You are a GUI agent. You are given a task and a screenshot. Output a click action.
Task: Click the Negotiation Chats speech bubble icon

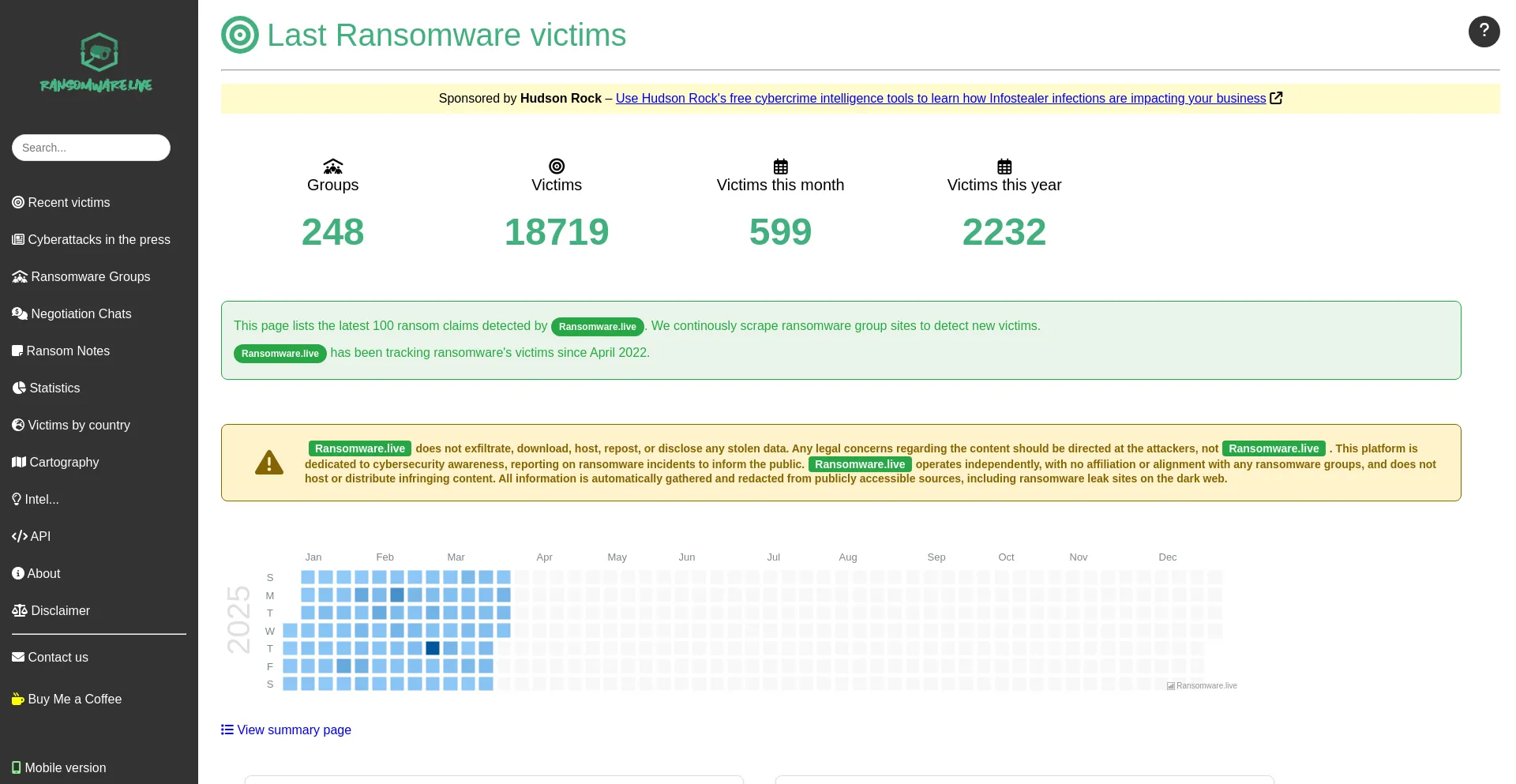[x=20, y=313]
